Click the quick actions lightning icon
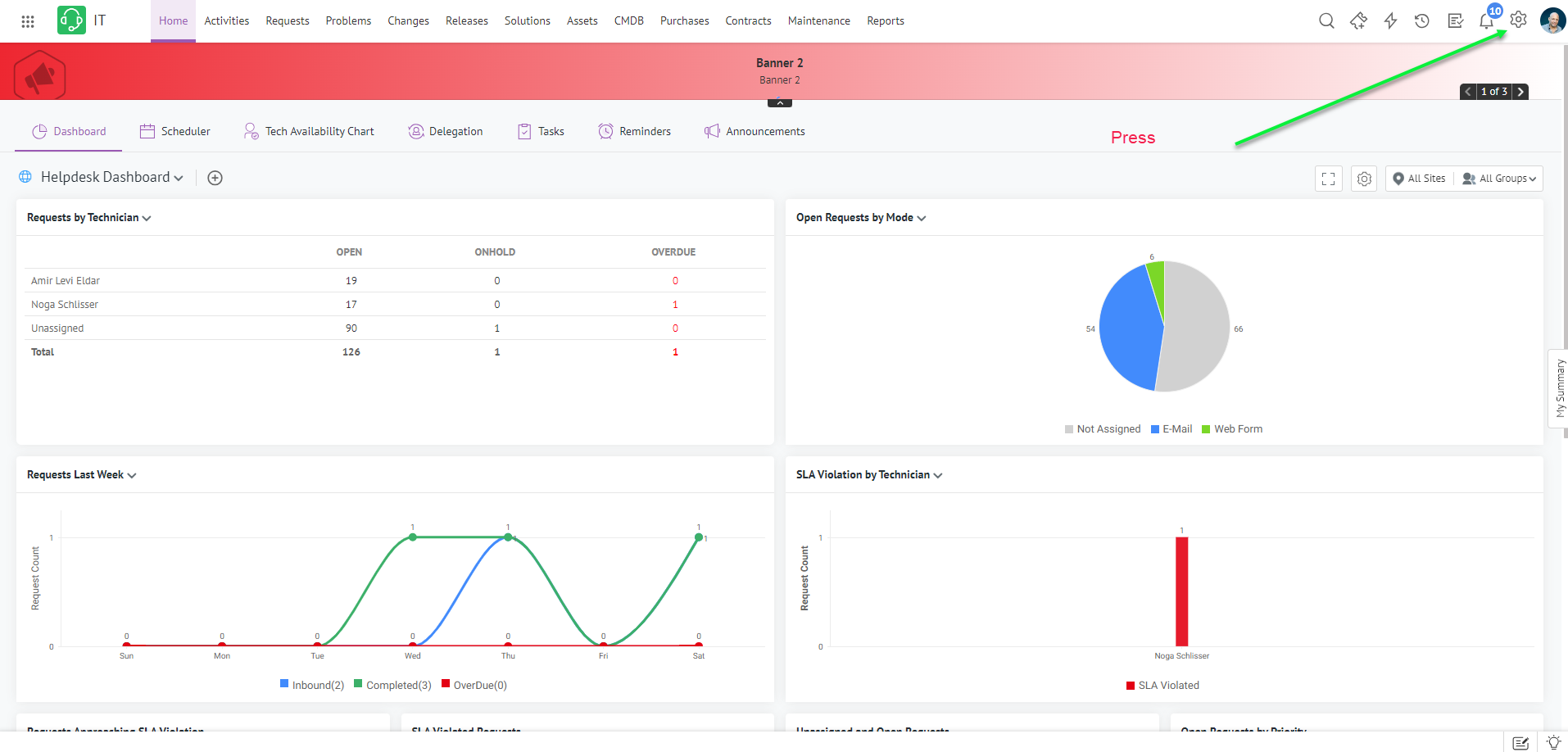The height and width of the screenshot is (752, 1568). [1390, 21]
